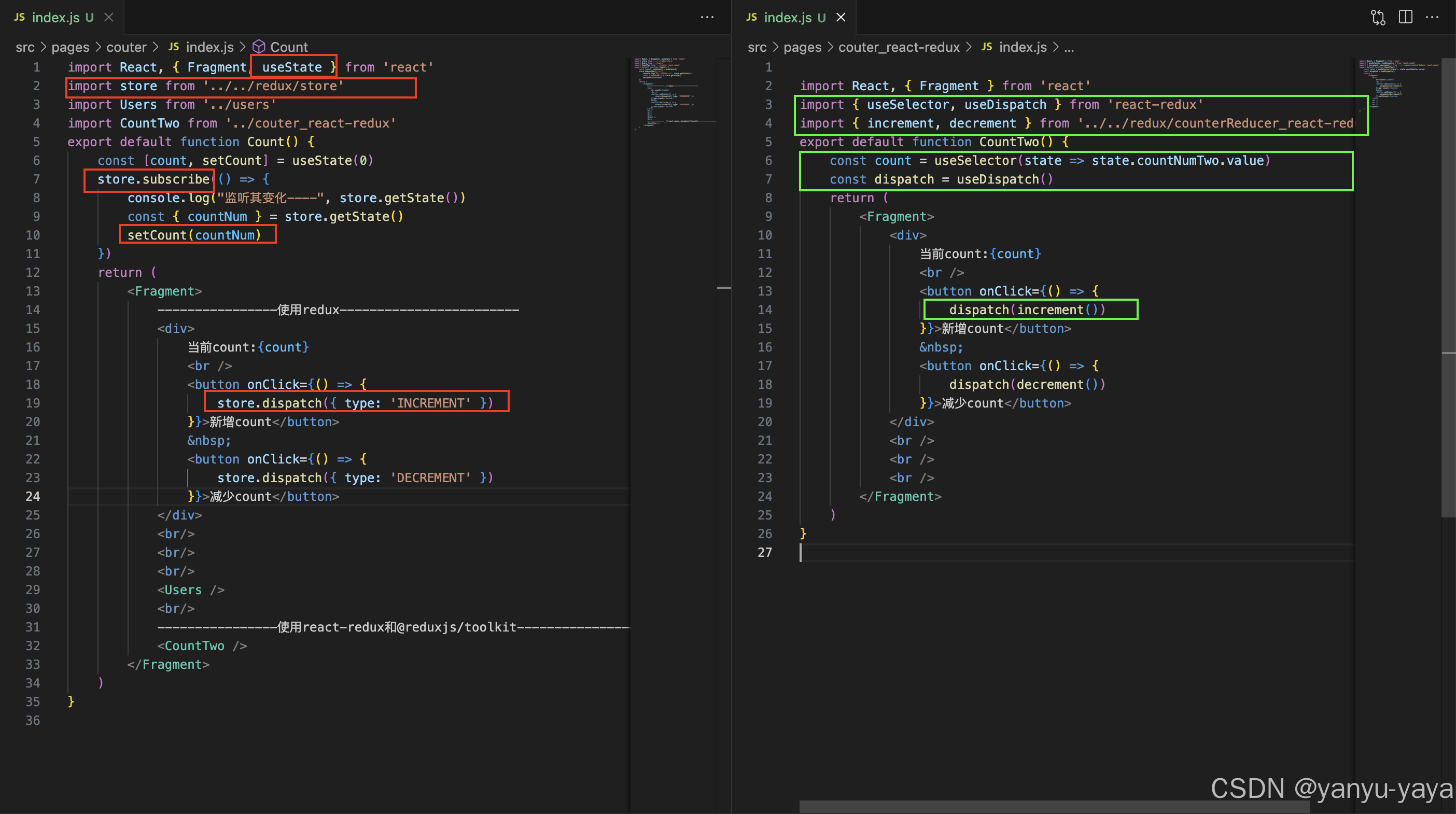Click the Count symbol cube icon in breadcrumb

pos(259,47)
